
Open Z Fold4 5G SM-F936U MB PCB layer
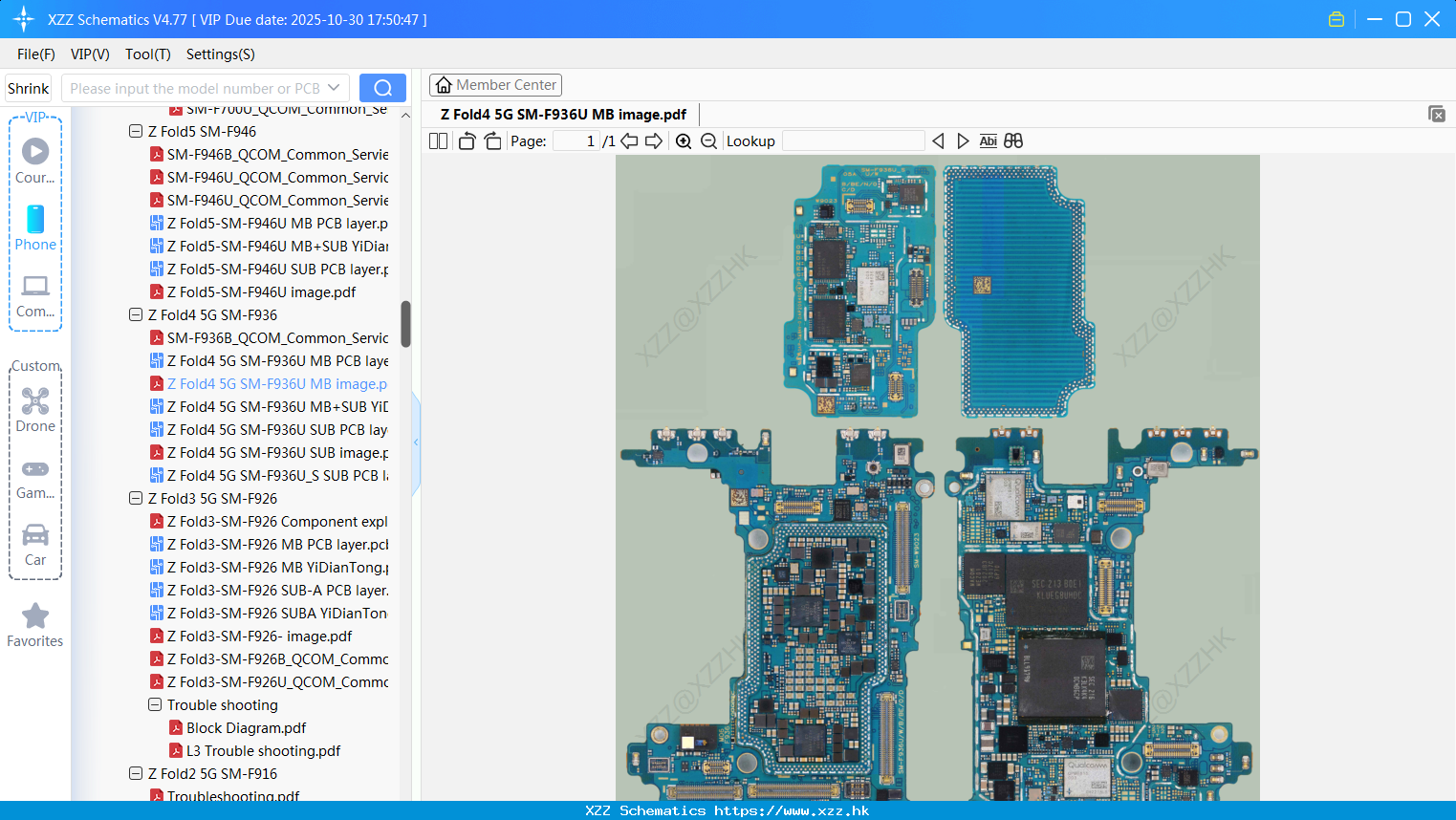[269, 360]
